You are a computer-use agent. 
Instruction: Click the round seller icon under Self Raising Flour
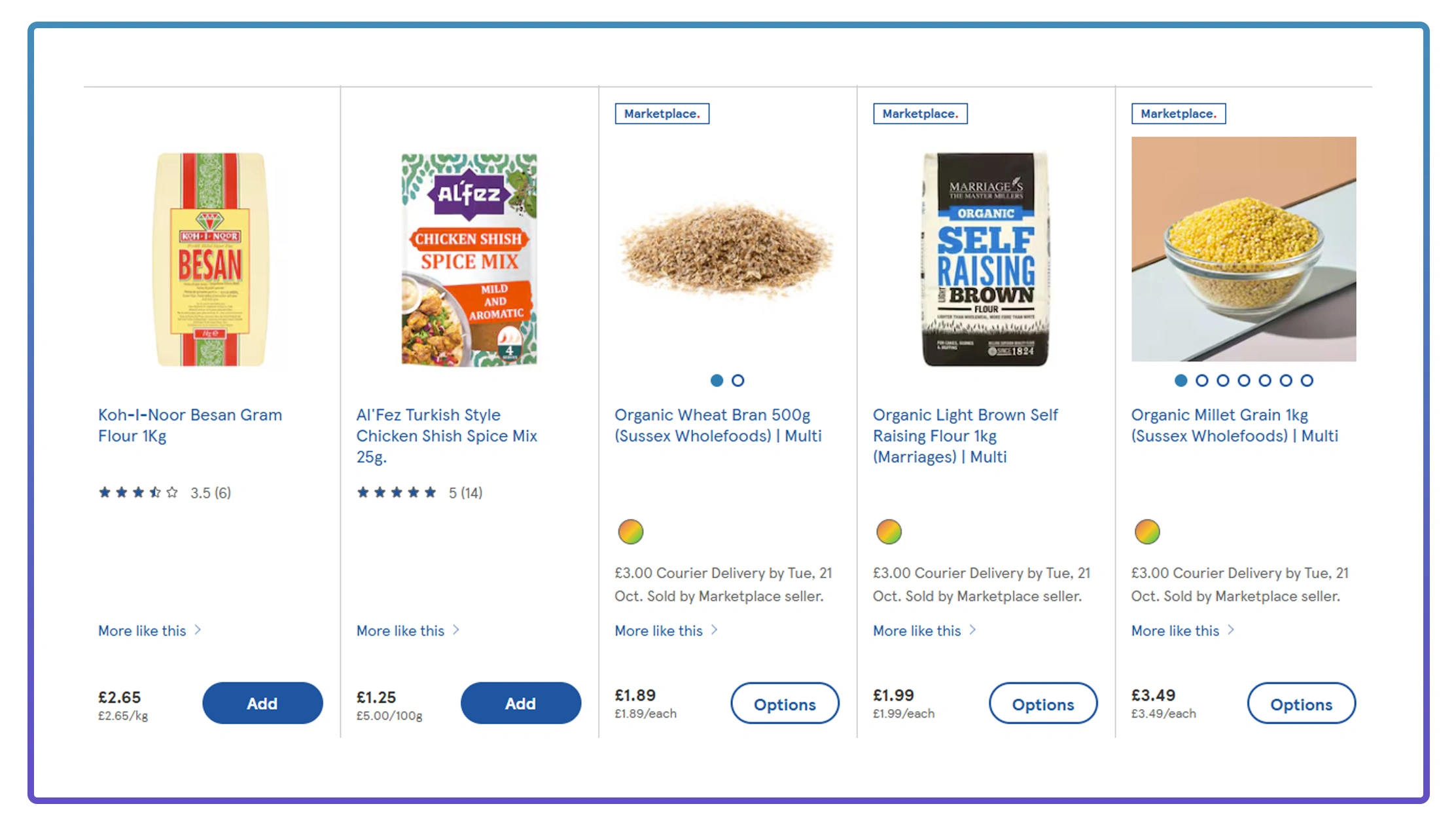[889, 532]
